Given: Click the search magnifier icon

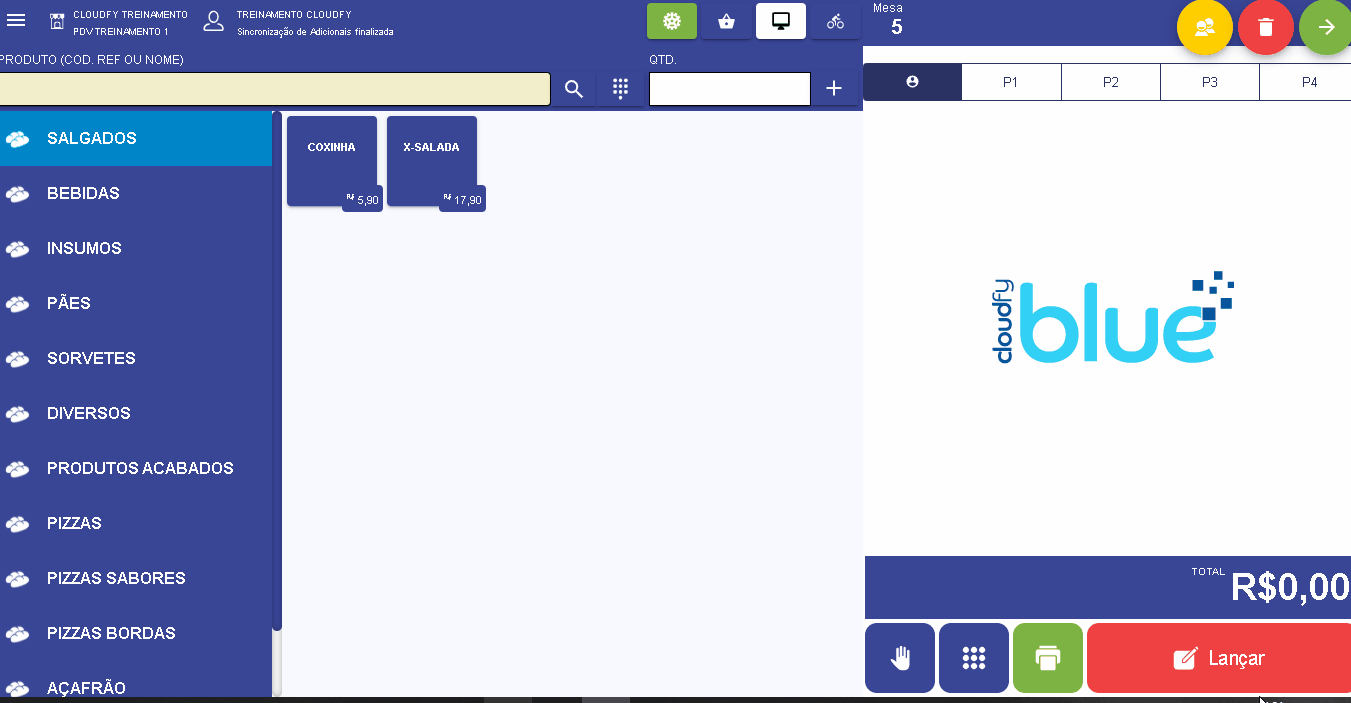Looking at the screenshot, I should [574, 89].
